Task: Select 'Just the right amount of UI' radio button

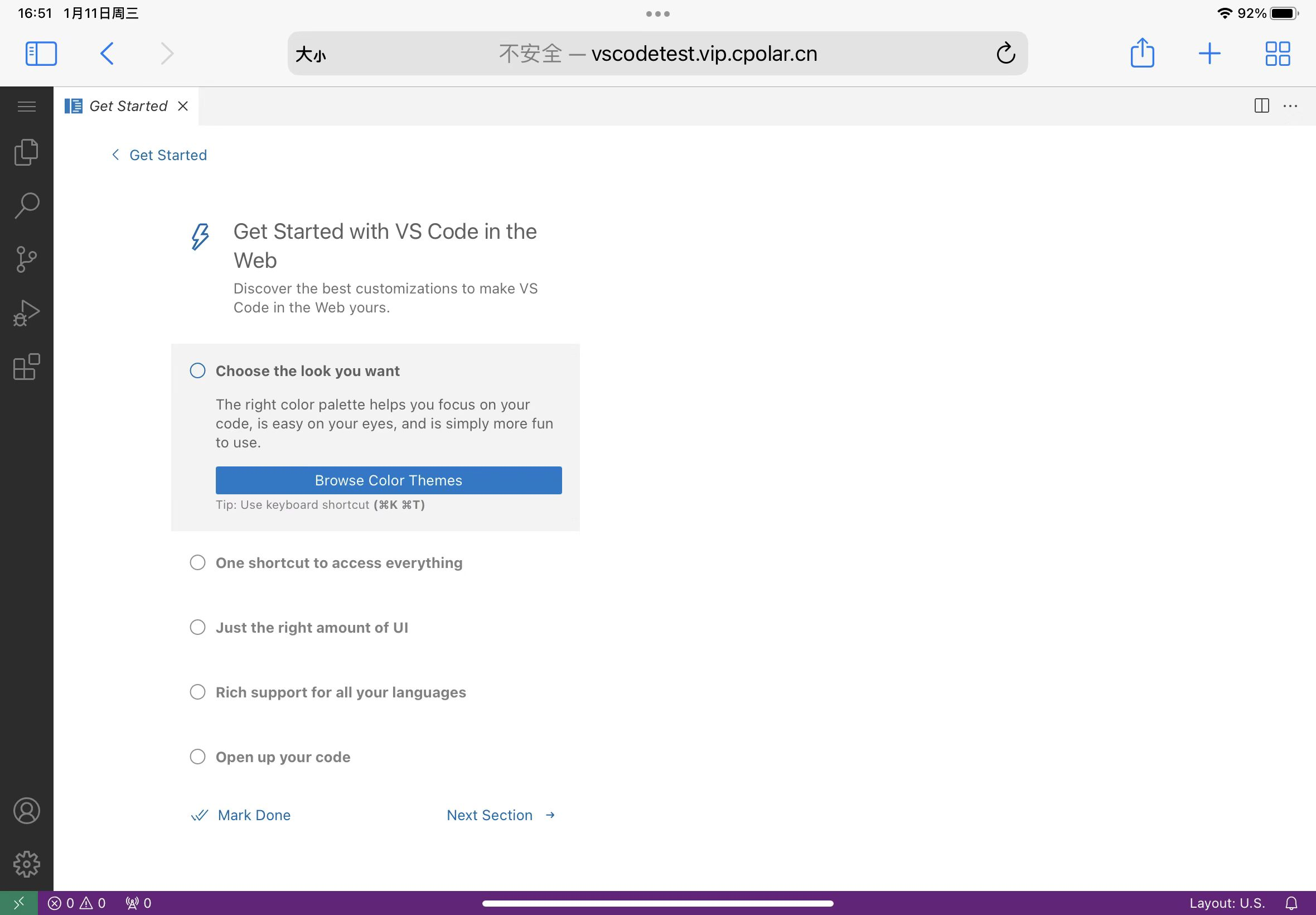Action: 197,627
